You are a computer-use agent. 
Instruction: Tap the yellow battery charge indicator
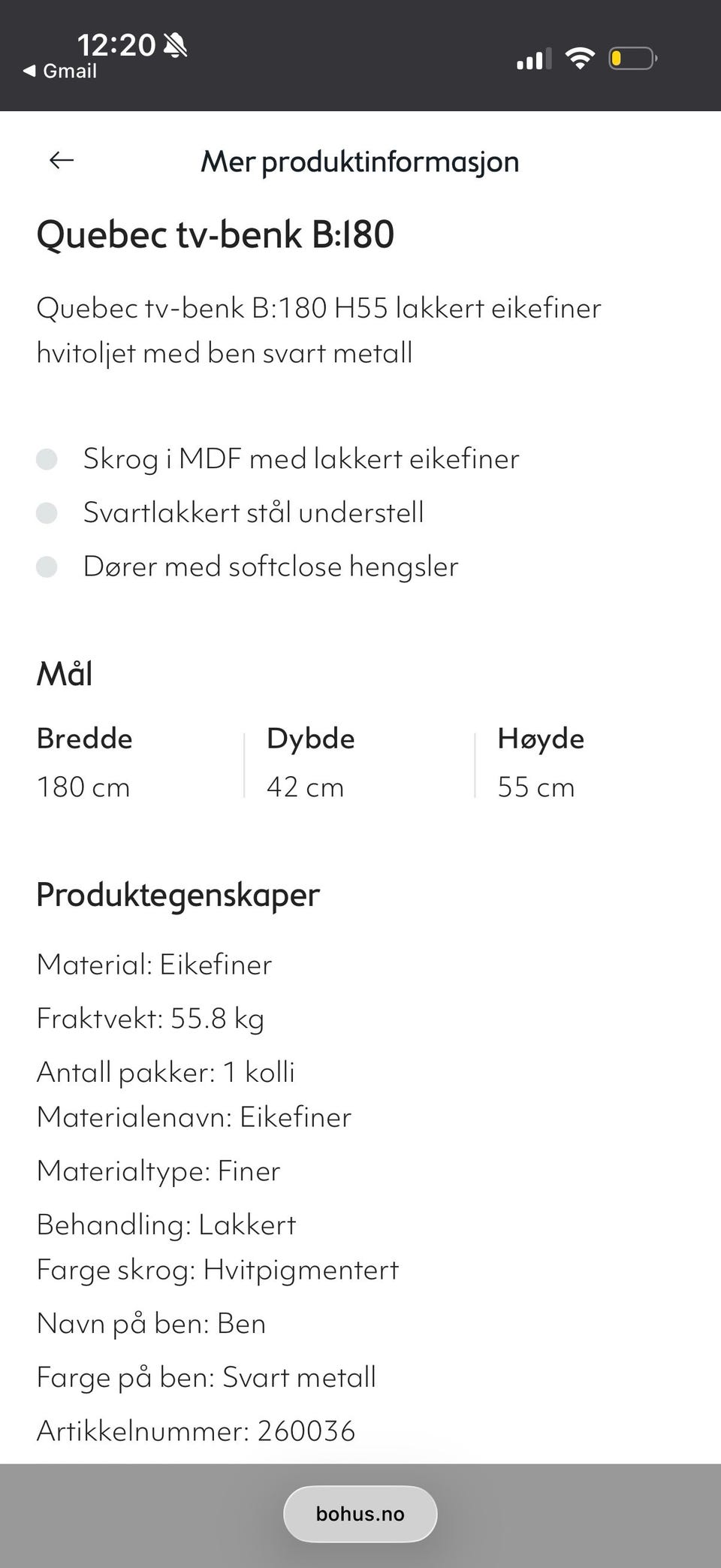click(617, 58)
